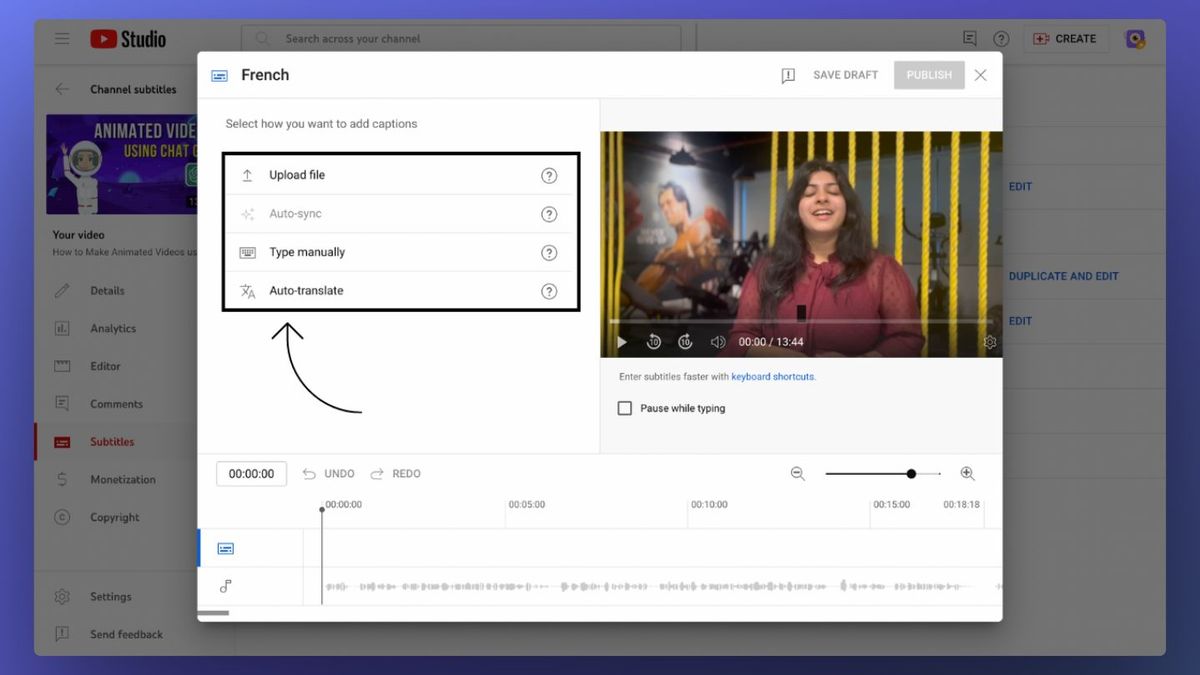Image resolution: width=1200 pixels, height=675 pixels.
Task: Select the Auto-translate option
Action: click(400, 291)
